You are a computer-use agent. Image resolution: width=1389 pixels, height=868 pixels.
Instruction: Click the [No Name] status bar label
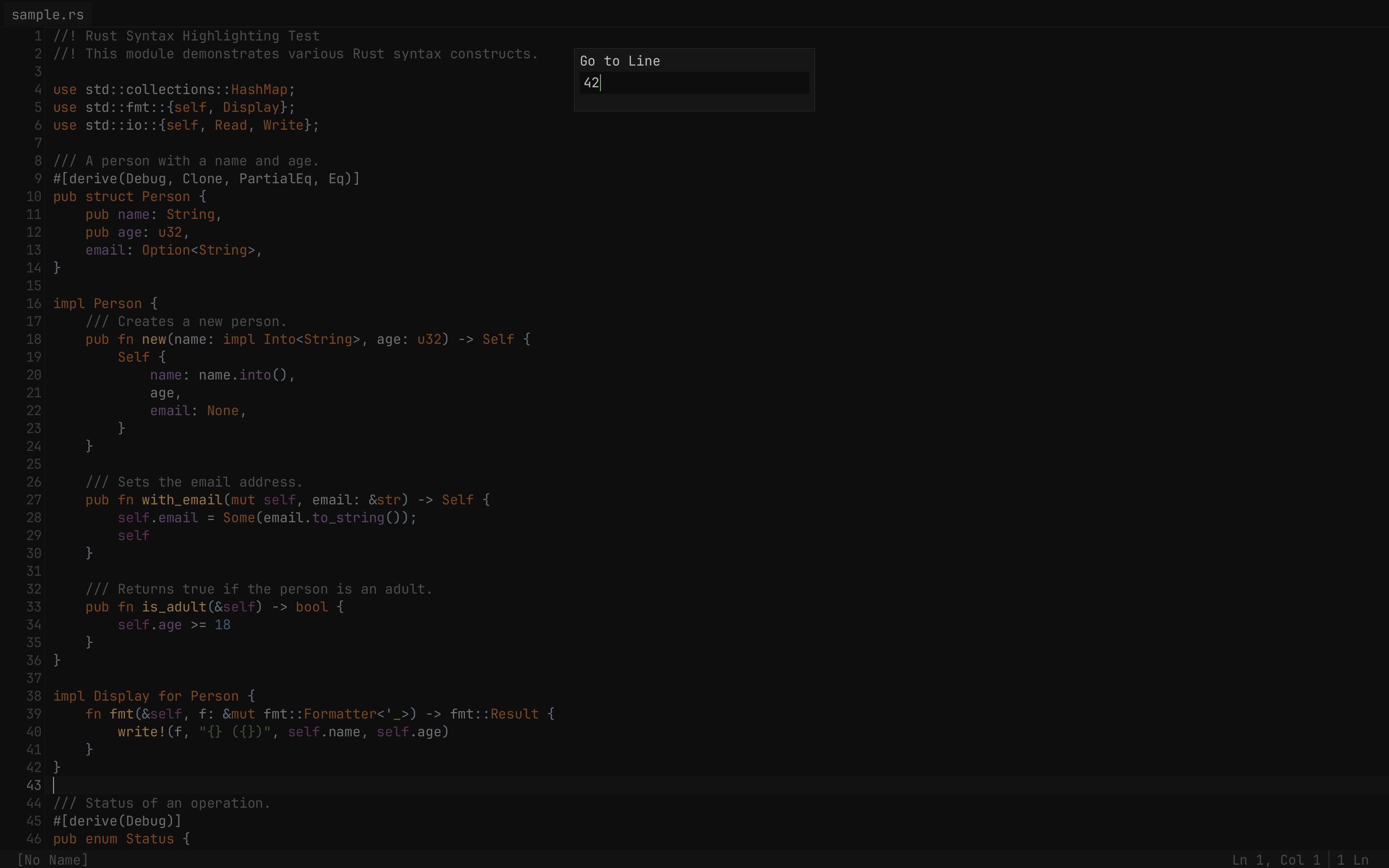52,859
